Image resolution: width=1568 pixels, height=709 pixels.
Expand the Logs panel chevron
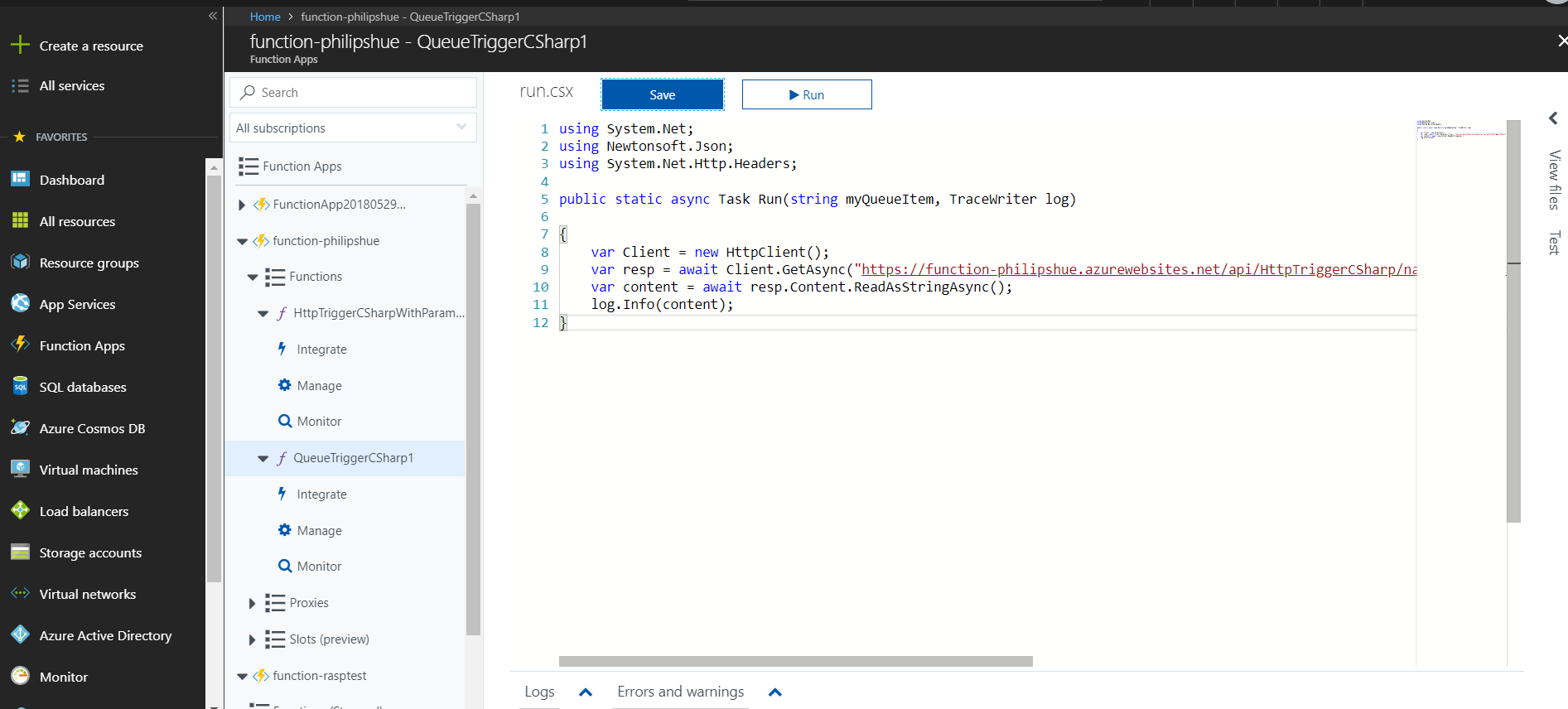586,692
